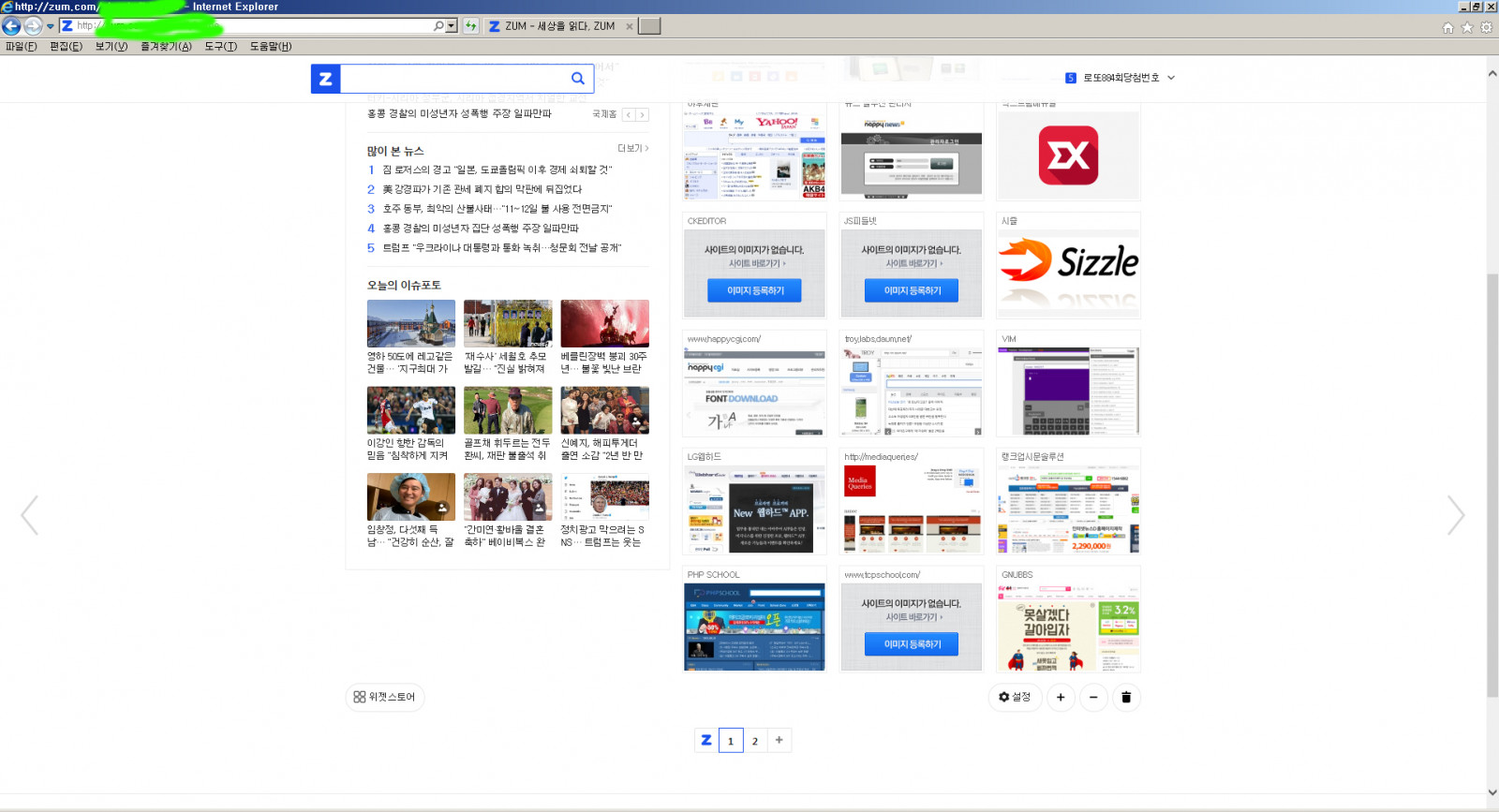Select the ZUM browser tab
Screen dimensions: 1499x812
click(559, 26)
